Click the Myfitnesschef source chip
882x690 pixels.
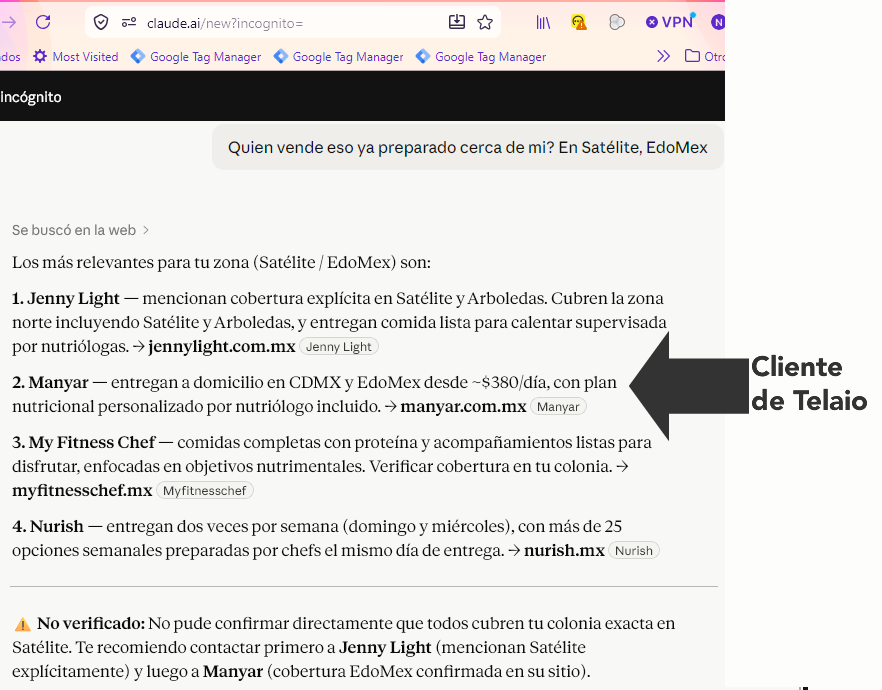205,490
